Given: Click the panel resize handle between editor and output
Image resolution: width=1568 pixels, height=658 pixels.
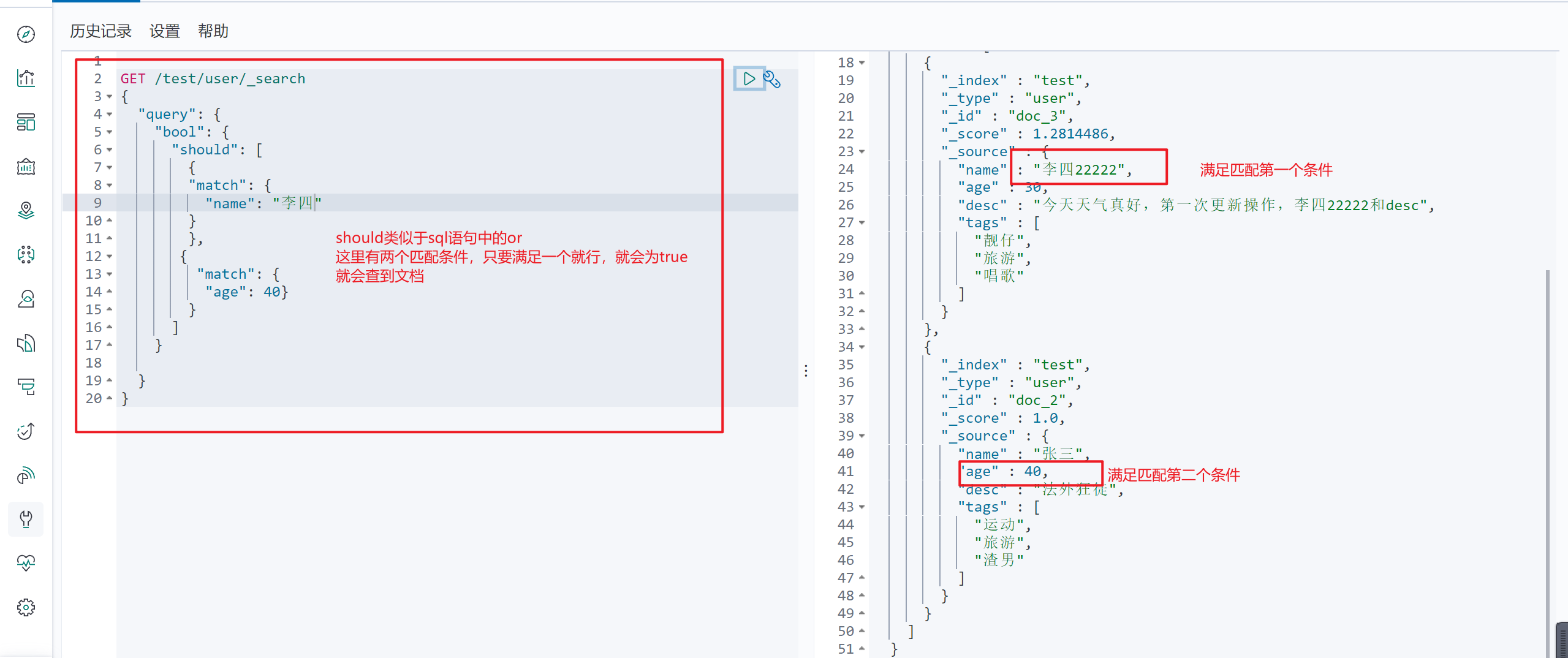Looking at the screenshot, I should click(806, 371).
